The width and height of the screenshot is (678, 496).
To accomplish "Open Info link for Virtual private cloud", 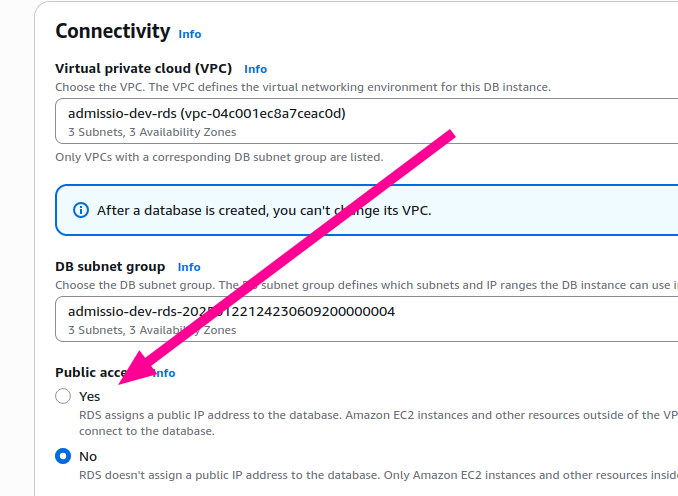I will [255, 69].
